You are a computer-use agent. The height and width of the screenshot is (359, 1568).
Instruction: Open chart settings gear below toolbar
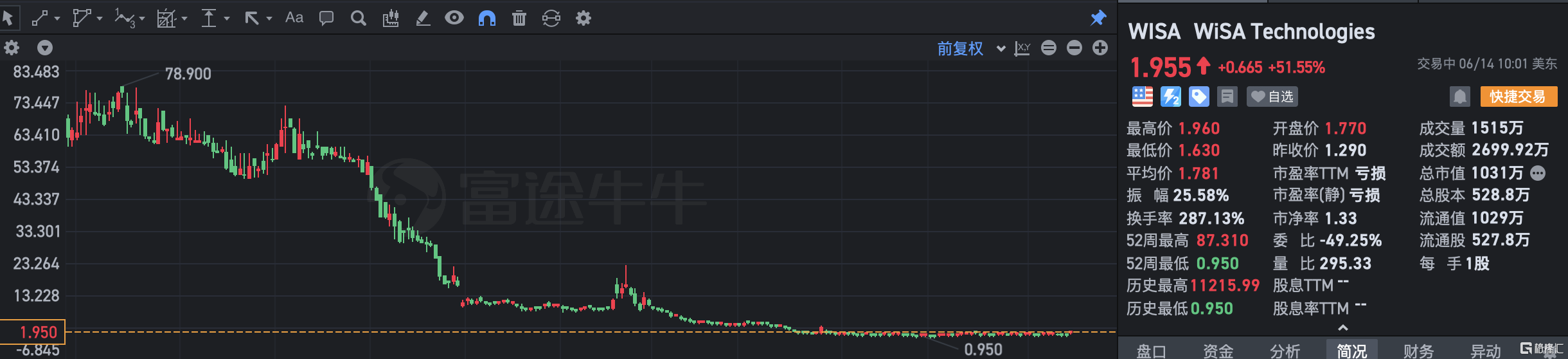tap(12, 48)
